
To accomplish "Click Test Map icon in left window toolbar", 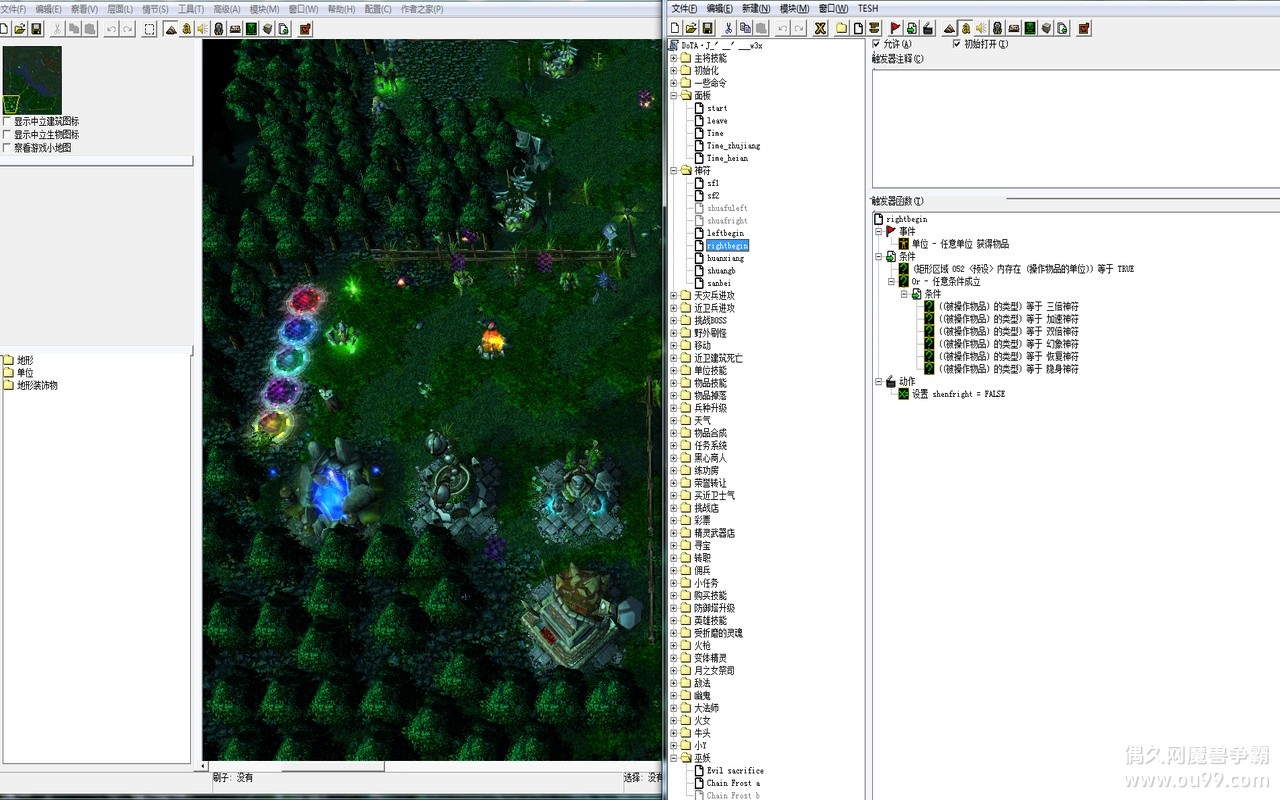I will 306,29.
